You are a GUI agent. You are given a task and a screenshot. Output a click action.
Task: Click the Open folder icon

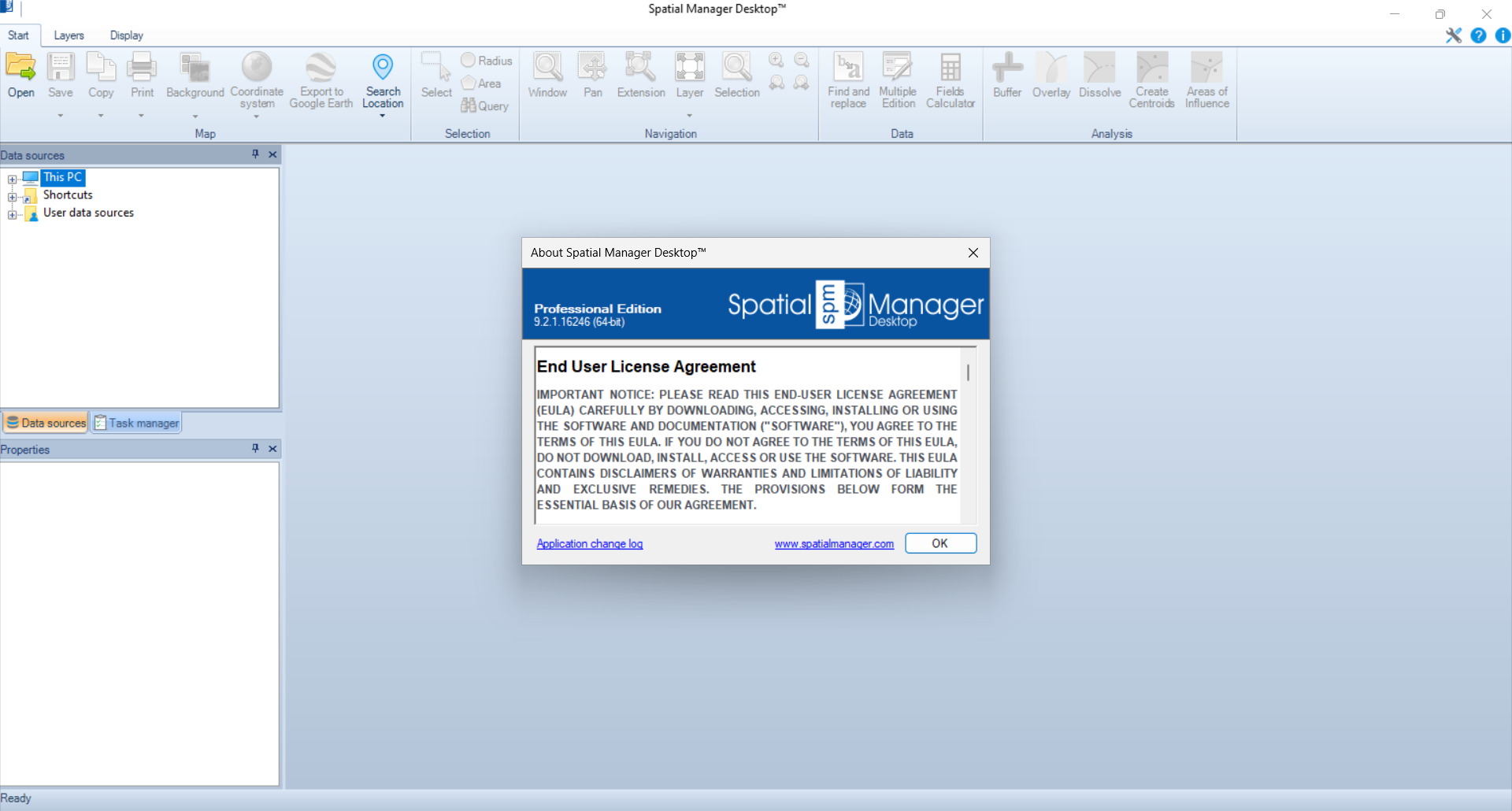(20, 68)
